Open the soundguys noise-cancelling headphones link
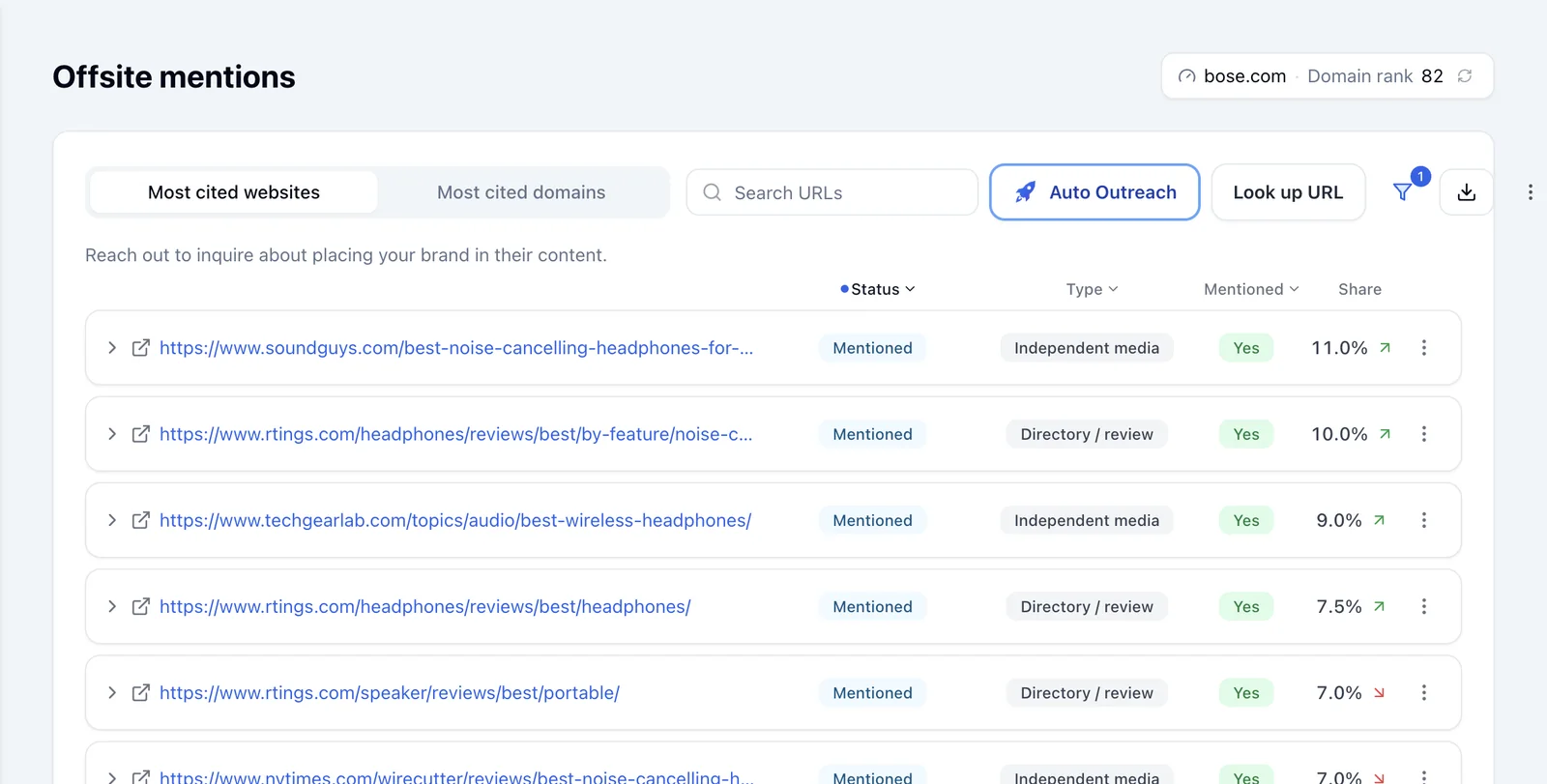This screenshot has height=784, width=1547. click(456, 348)
